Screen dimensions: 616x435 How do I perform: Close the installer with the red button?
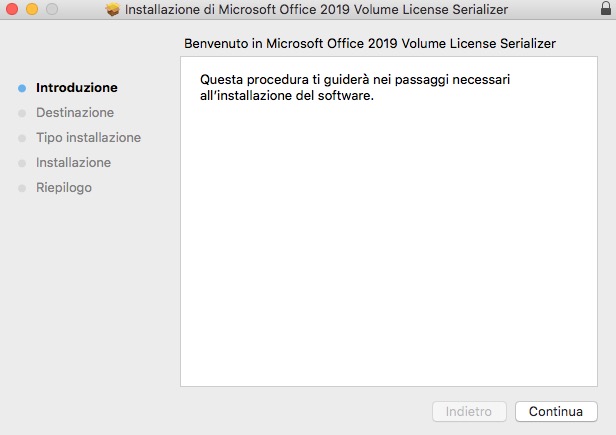coord(12,10)
